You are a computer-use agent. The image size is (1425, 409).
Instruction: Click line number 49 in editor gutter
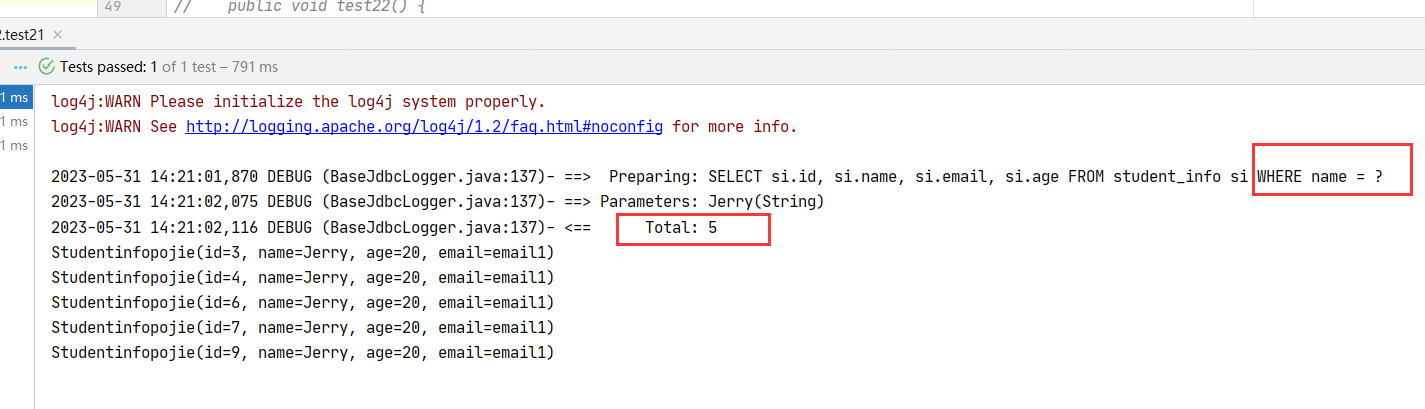tap(113, 7)
